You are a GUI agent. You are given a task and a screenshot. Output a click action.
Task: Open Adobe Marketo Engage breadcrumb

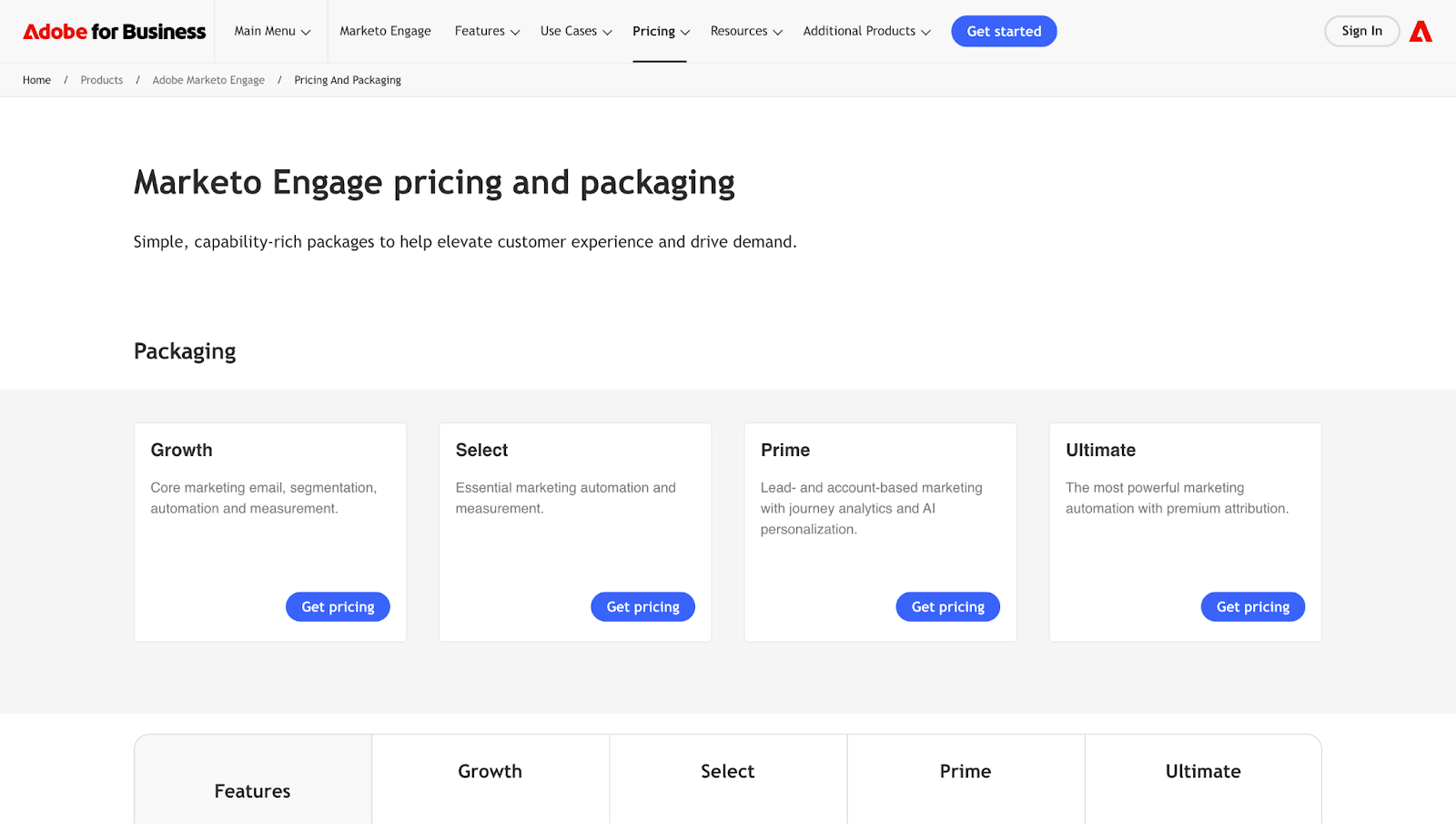(208, 80)
